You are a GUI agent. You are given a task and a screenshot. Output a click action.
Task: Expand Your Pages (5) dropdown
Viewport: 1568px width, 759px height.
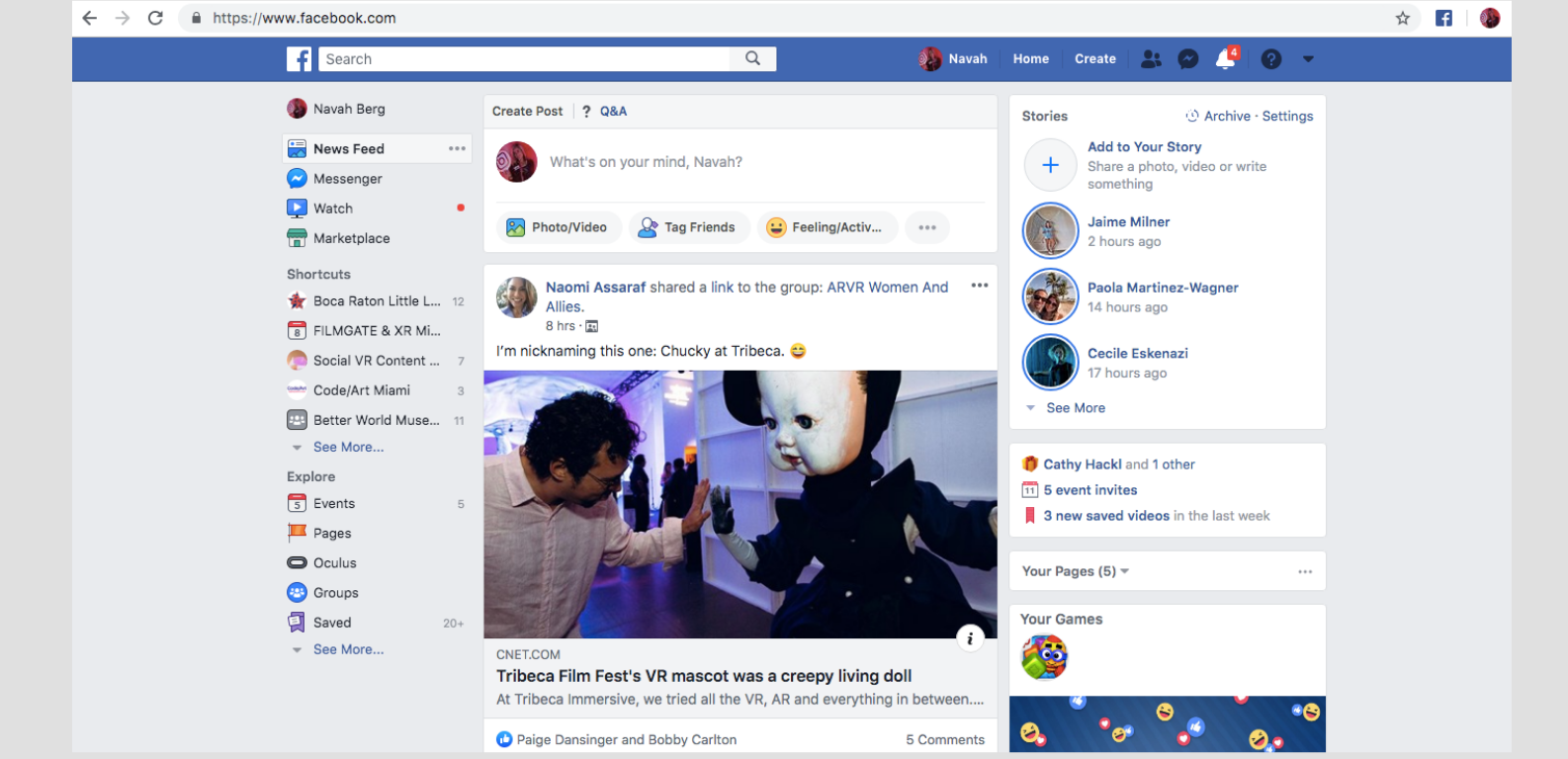[x=1076, y=571]
